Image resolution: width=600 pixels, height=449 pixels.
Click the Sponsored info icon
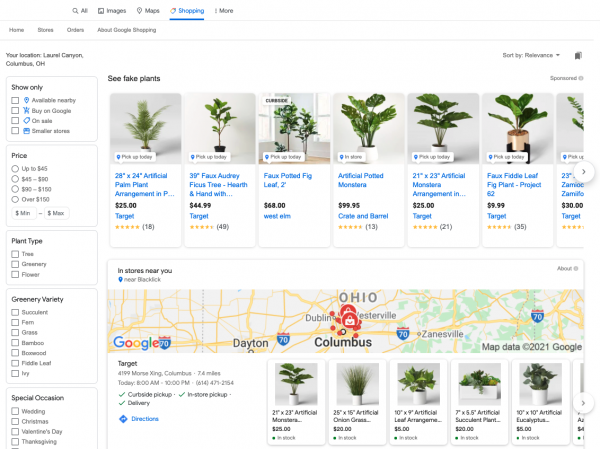pyautogui.click(x=581, y=78)
